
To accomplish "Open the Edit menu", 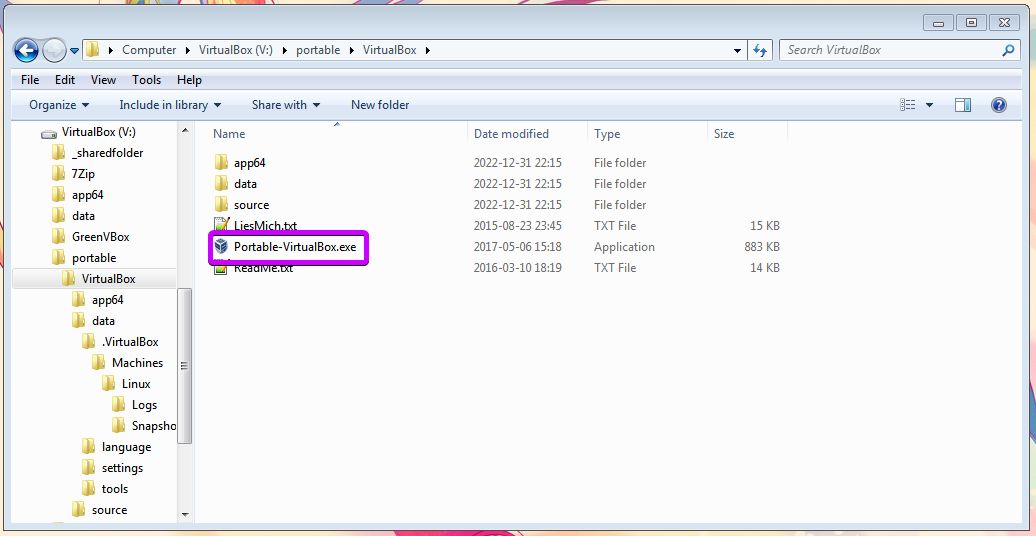I will pyautogui.click(x=65, y=80).
